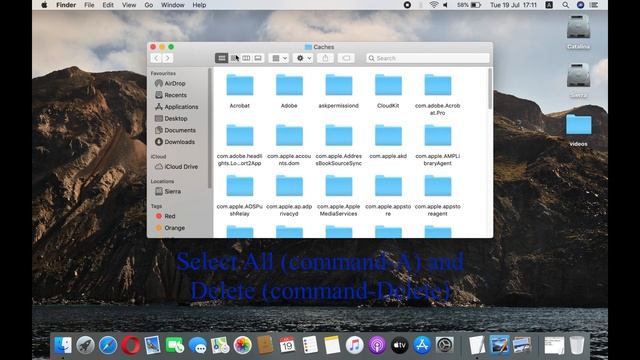Viewport: 640px width, 360px height.
Task: Open the View menu
Action: coord(129,5)
